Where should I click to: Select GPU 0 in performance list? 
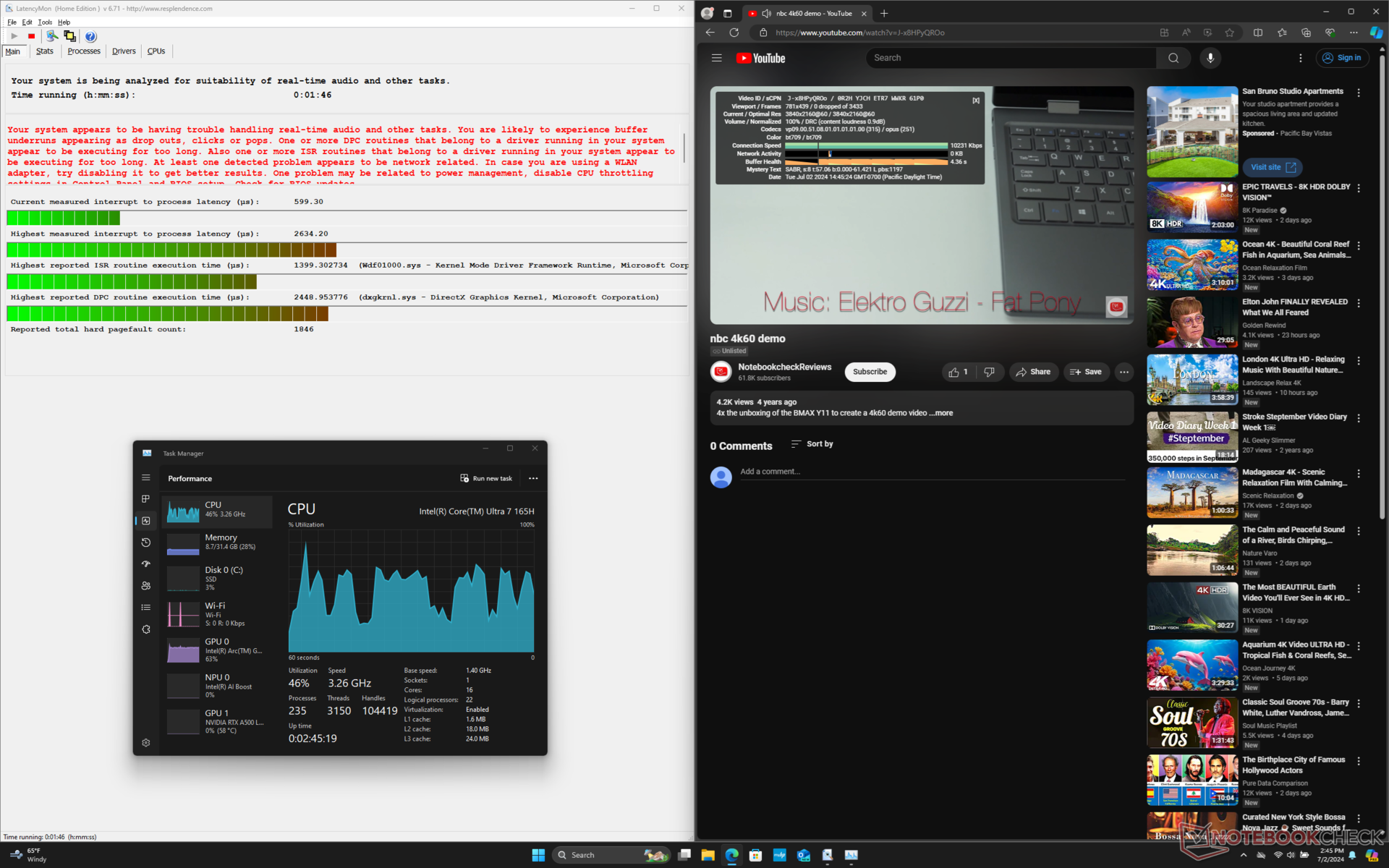tap(217, 650)
